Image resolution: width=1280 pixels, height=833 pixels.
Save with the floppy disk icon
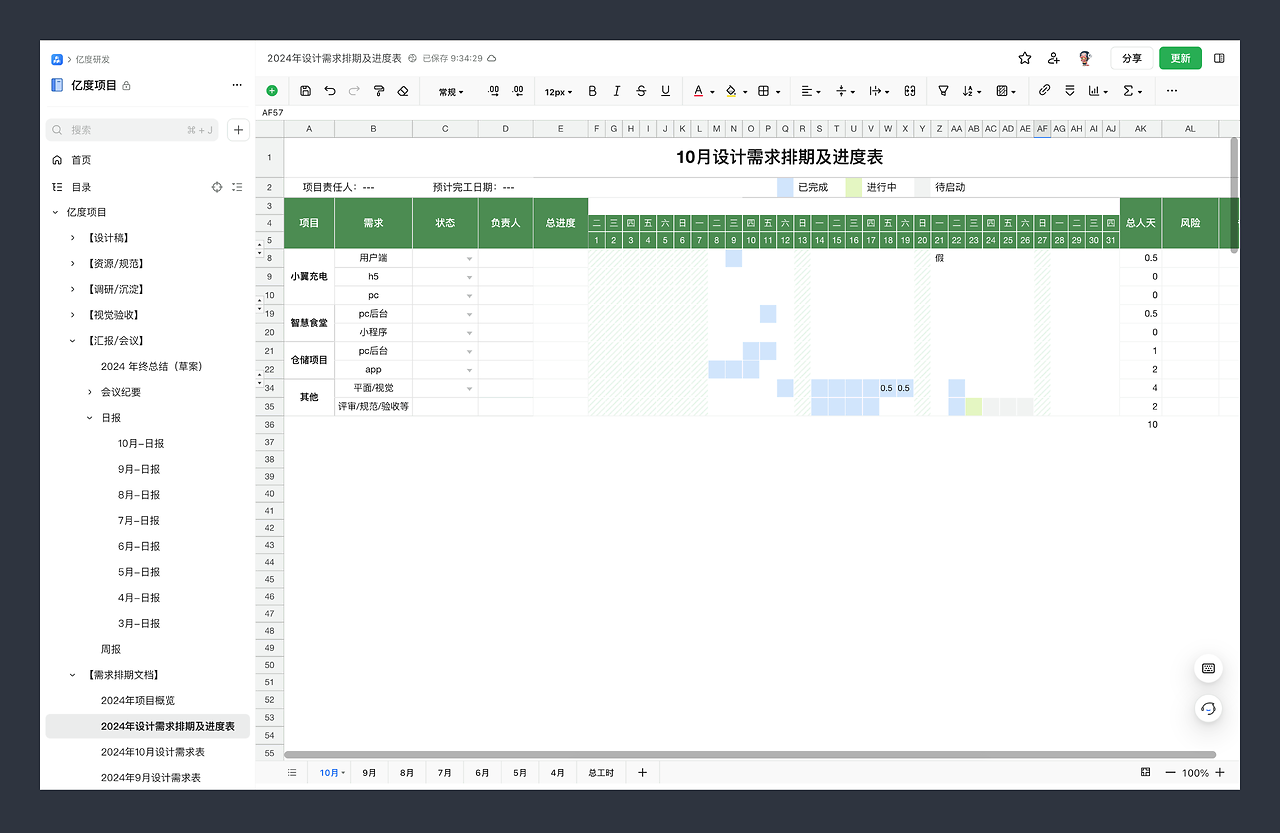pyautogui.click(x=306, y=91)
